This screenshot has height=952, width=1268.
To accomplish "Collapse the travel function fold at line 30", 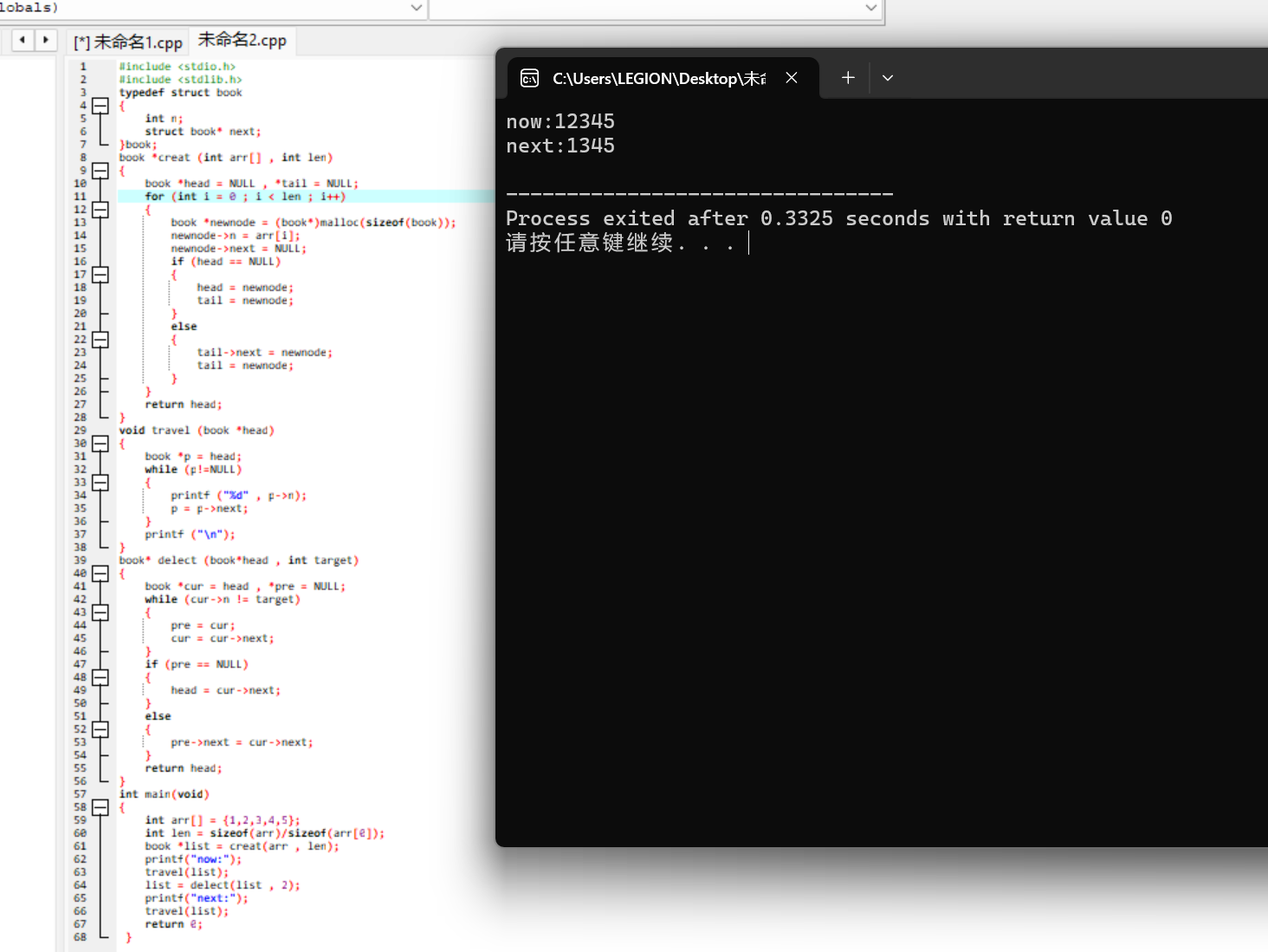I will (100, 444).
